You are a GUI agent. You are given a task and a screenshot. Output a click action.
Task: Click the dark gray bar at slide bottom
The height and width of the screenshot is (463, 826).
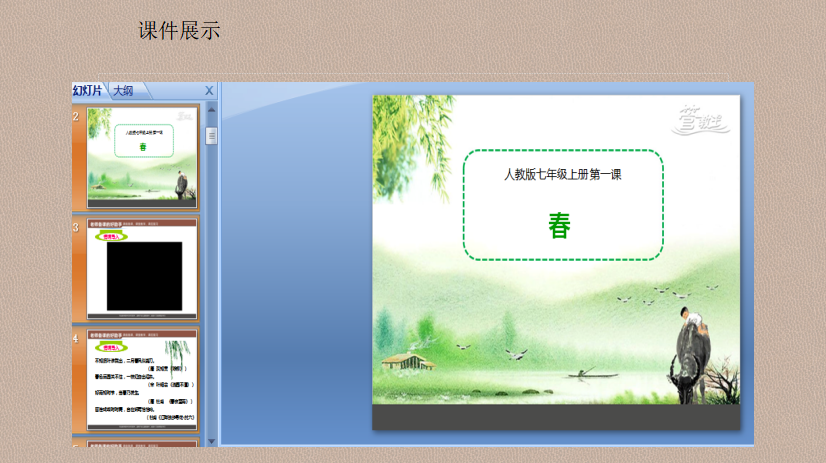coord(556,417)
